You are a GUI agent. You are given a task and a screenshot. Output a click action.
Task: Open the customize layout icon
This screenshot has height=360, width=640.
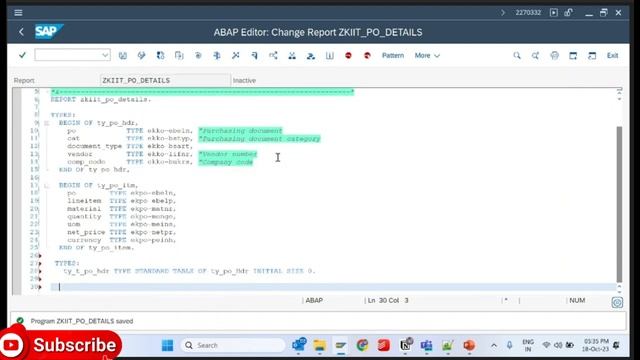point(592,56)
